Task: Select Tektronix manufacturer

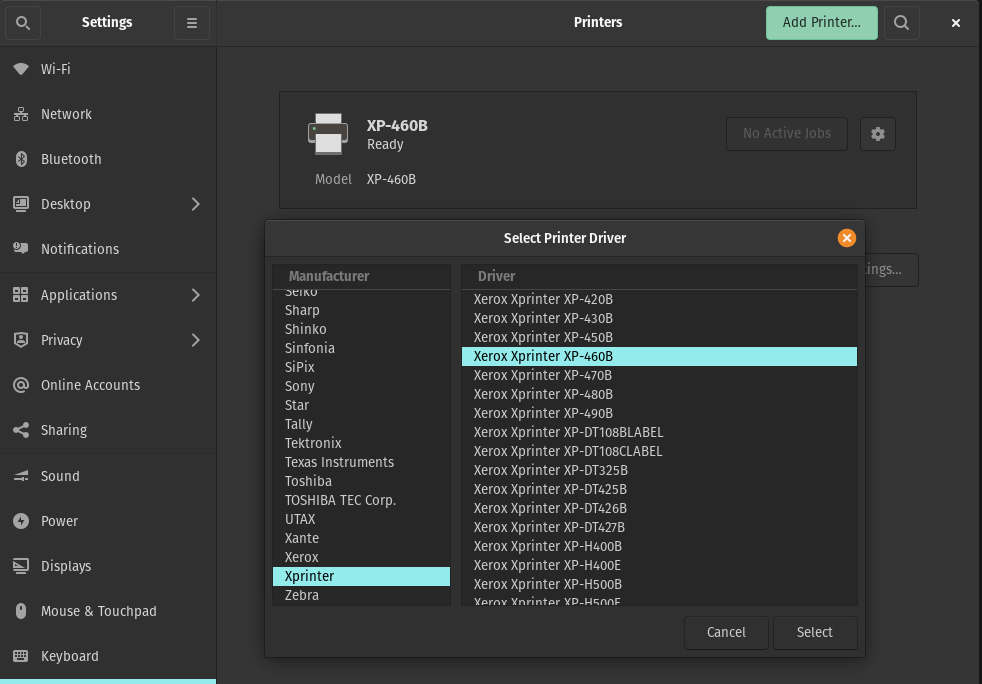Action: [x=361, y=443]
